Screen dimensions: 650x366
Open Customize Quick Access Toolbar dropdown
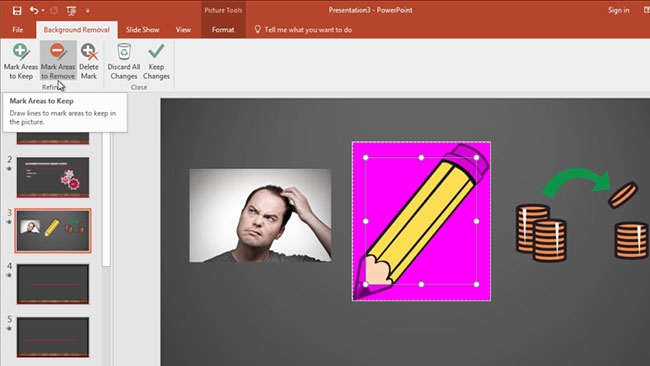pos(88,11)
